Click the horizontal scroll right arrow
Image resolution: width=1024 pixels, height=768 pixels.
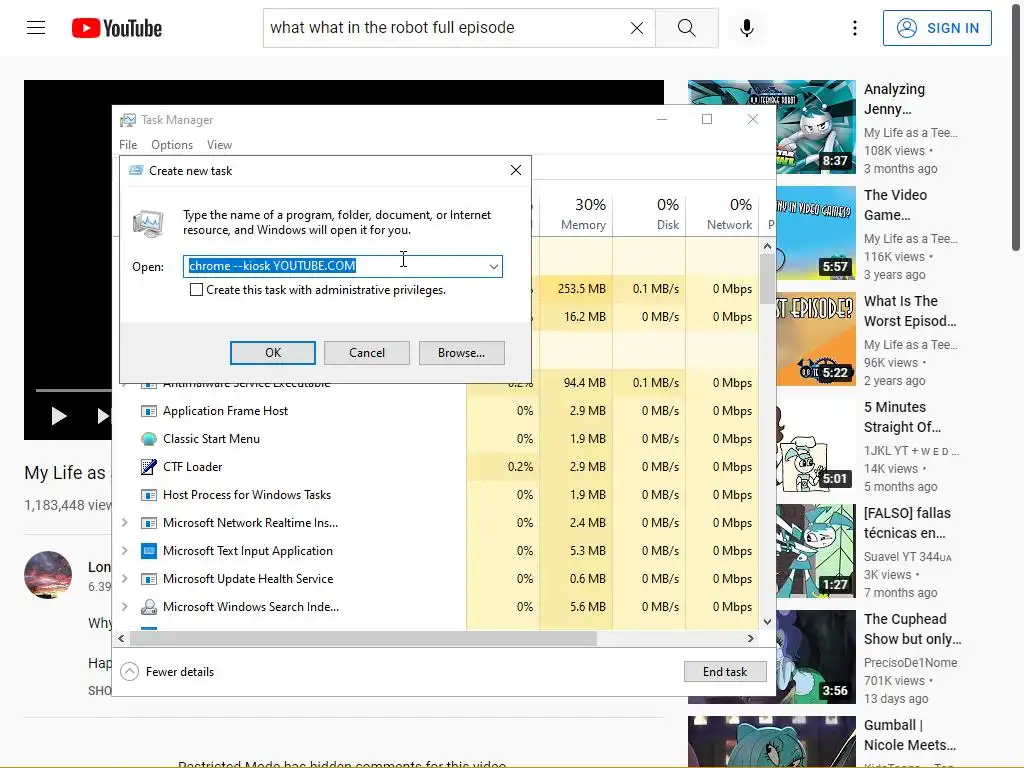pyautogui.click(x=750, y=638)
